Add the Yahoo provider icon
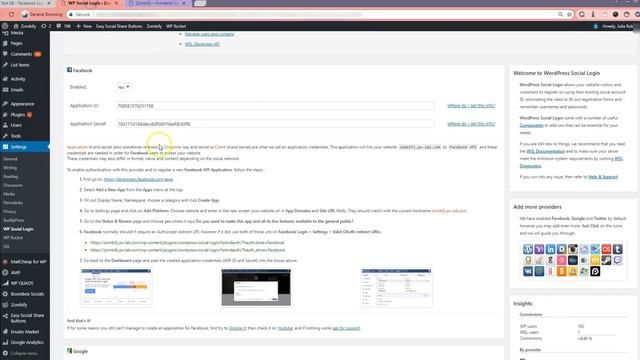Screen dimensions: 640x360 click(539, 249)
